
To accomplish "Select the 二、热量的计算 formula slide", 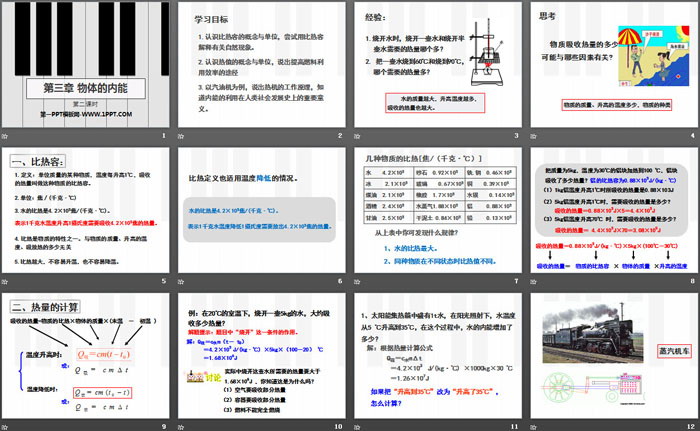I will tap(85, 356).
